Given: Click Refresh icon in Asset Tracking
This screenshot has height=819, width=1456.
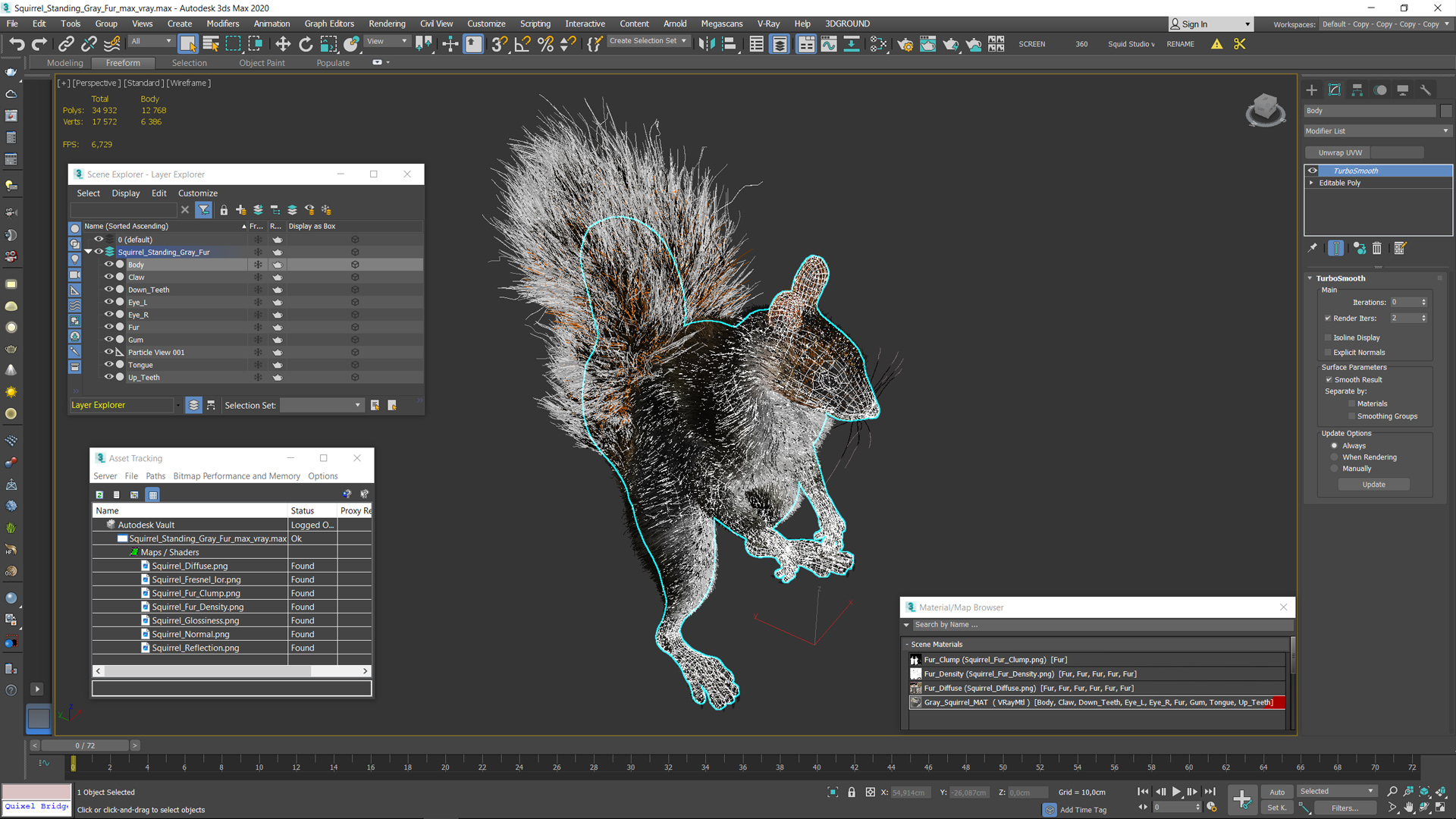Looking at the screenshot, I should 99,494.
